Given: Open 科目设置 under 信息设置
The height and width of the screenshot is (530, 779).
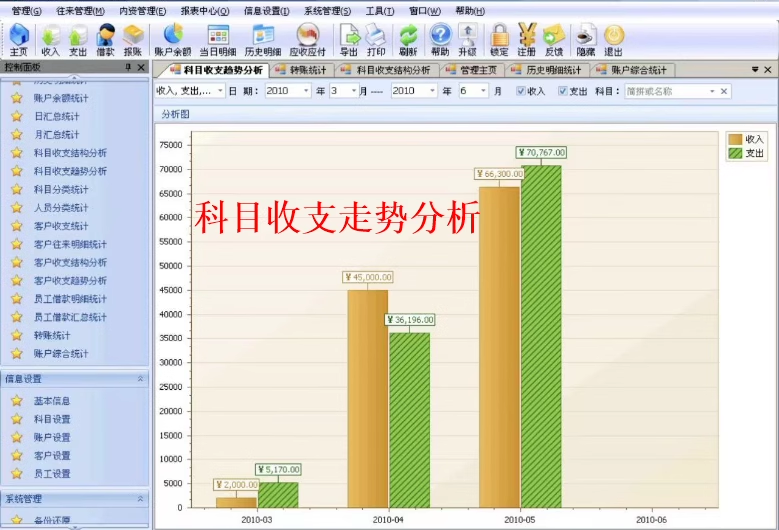Looking at the screenshot, I should pyautogui.click(x=52, y=419).
